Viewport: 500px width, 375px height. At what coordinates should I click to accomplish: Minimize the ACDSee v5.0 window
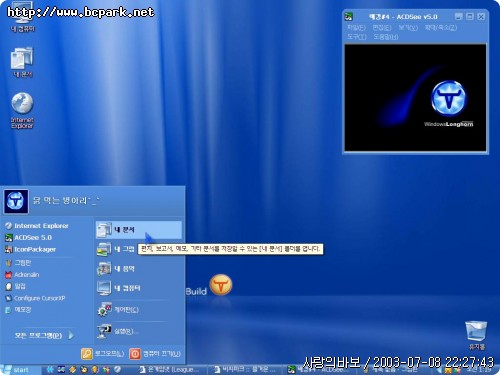coord(459,16)
